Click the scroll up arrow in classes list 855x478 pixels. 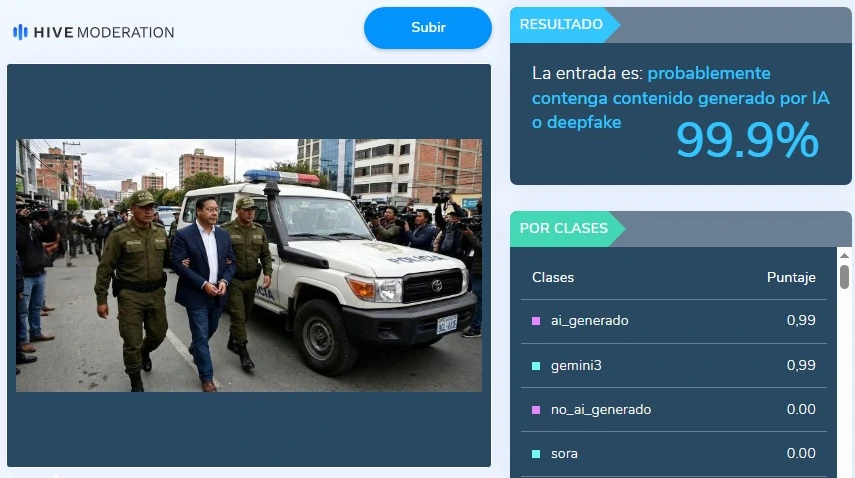pyautogui.click(x=845, y=255)
